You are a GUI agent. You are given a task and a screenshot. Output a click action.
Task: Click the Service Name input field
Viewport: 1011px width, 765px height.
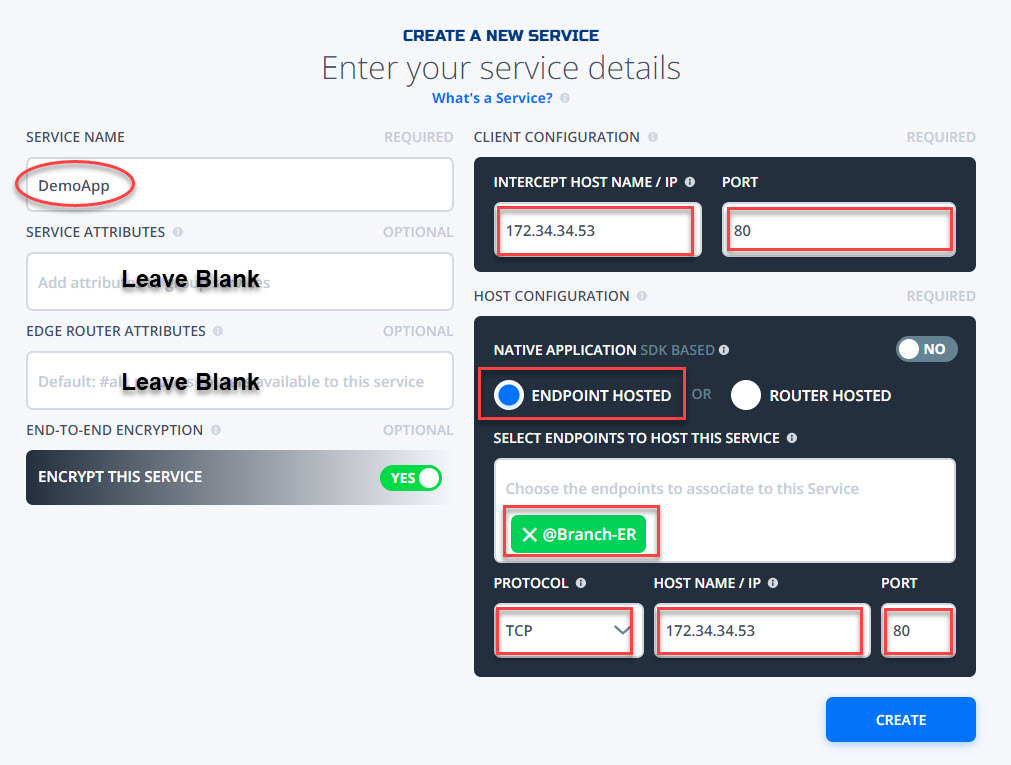[x=240, y=184]
